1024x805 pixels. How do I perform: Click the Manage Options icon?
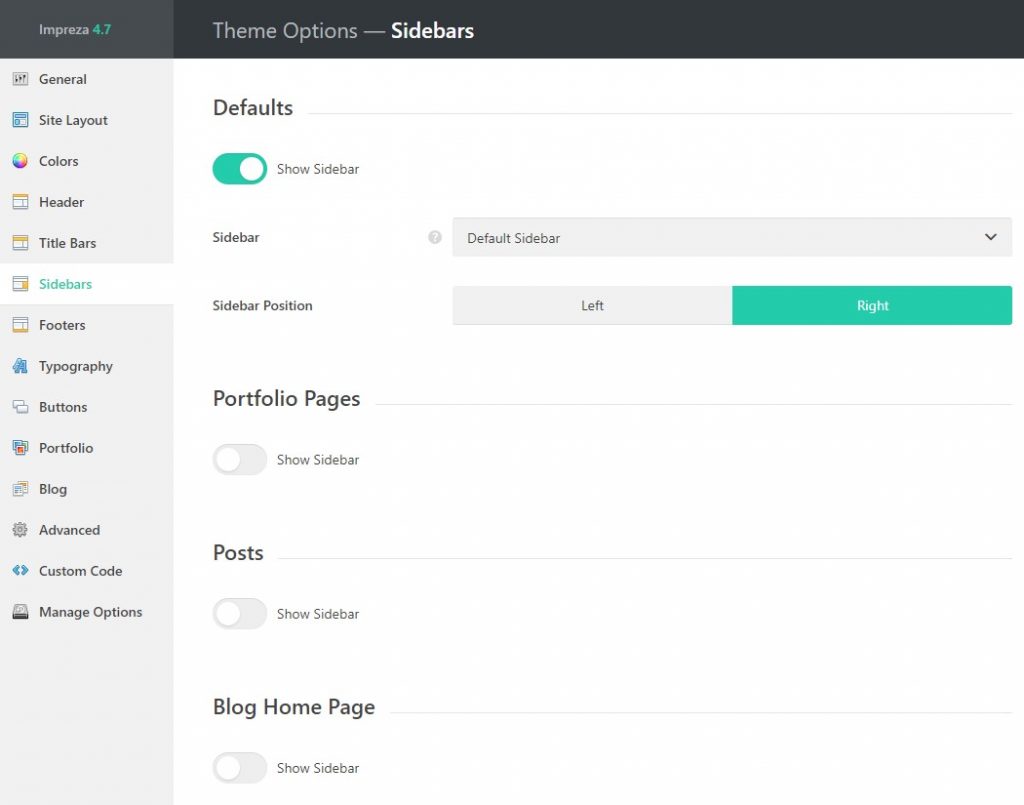coord(20,612)
